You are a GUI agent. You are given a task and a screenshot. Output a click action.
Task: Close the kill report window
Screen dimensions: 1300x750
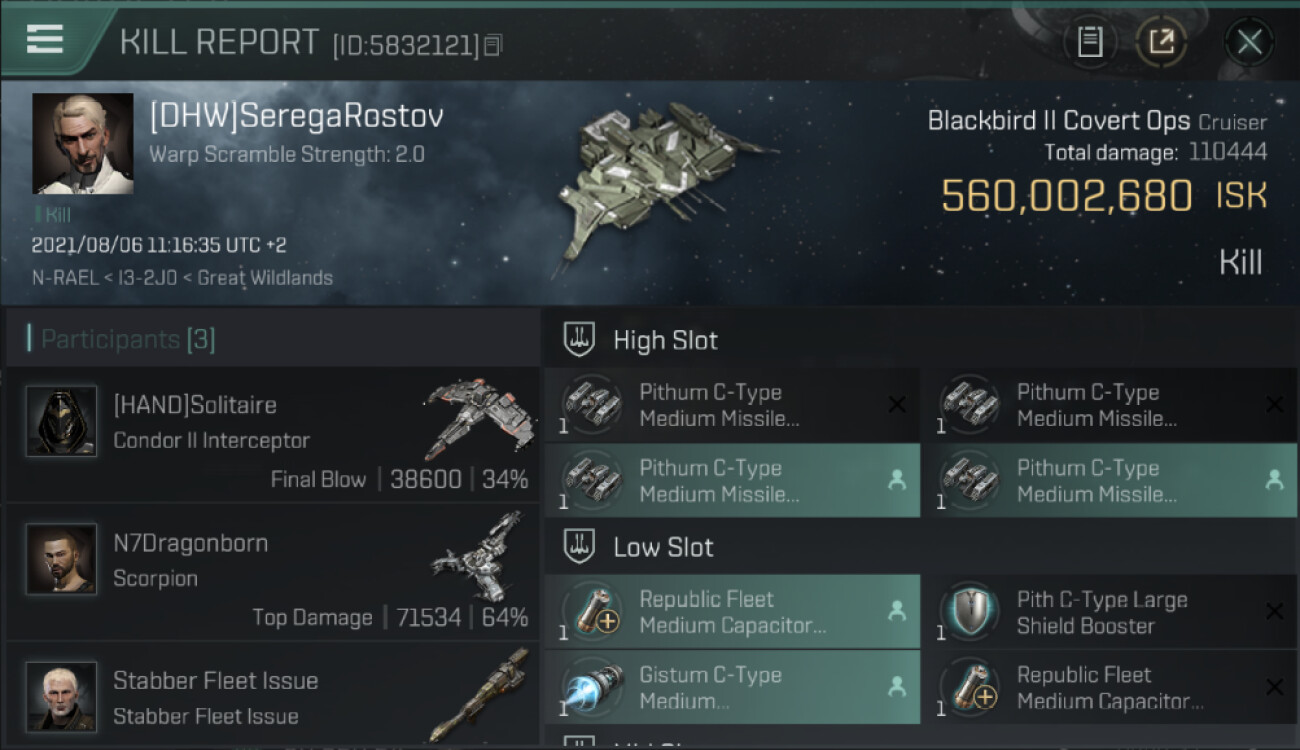[x=1249, y=42]
